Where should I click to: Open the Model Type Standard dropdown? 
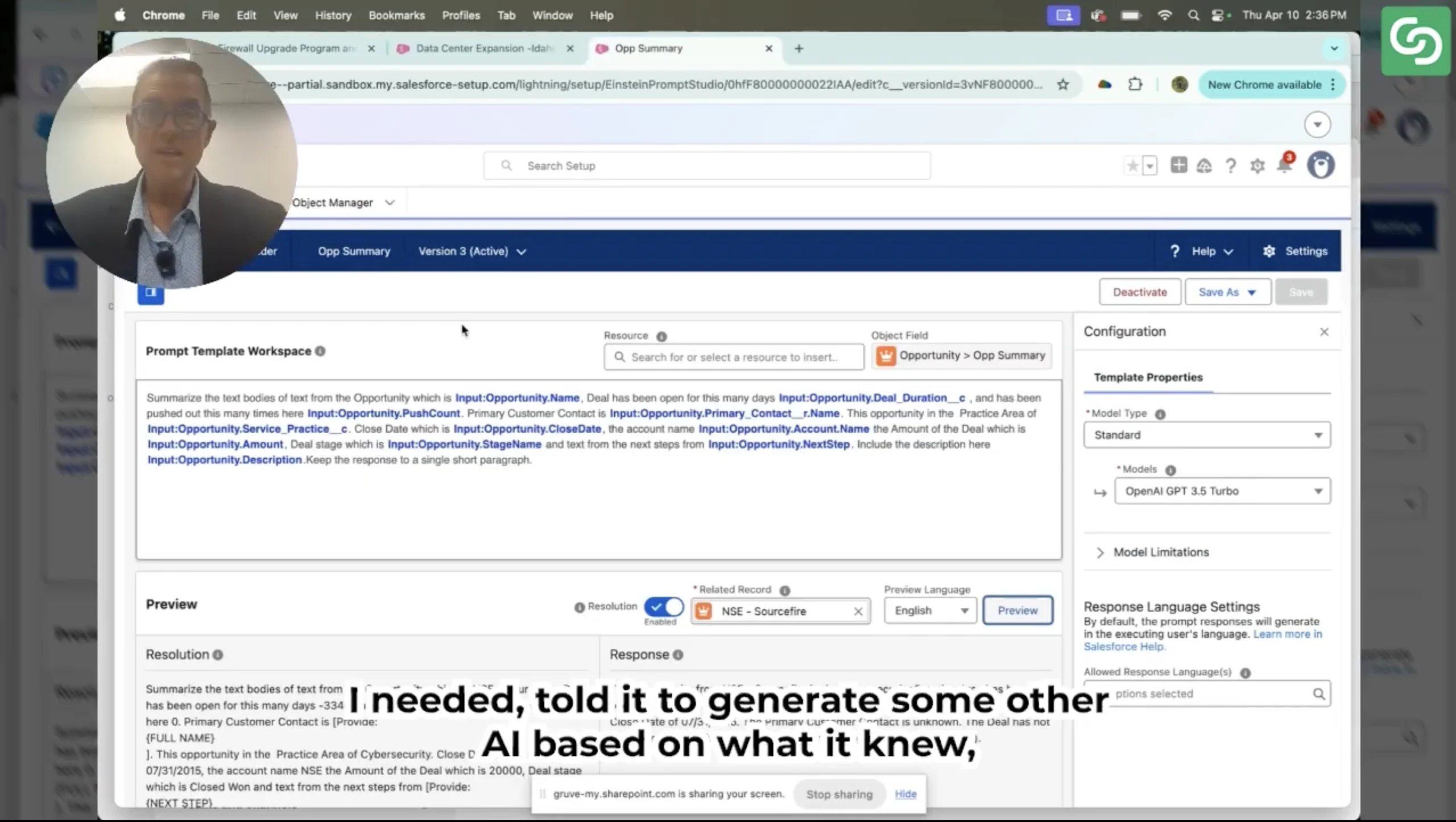[1207, 435]
